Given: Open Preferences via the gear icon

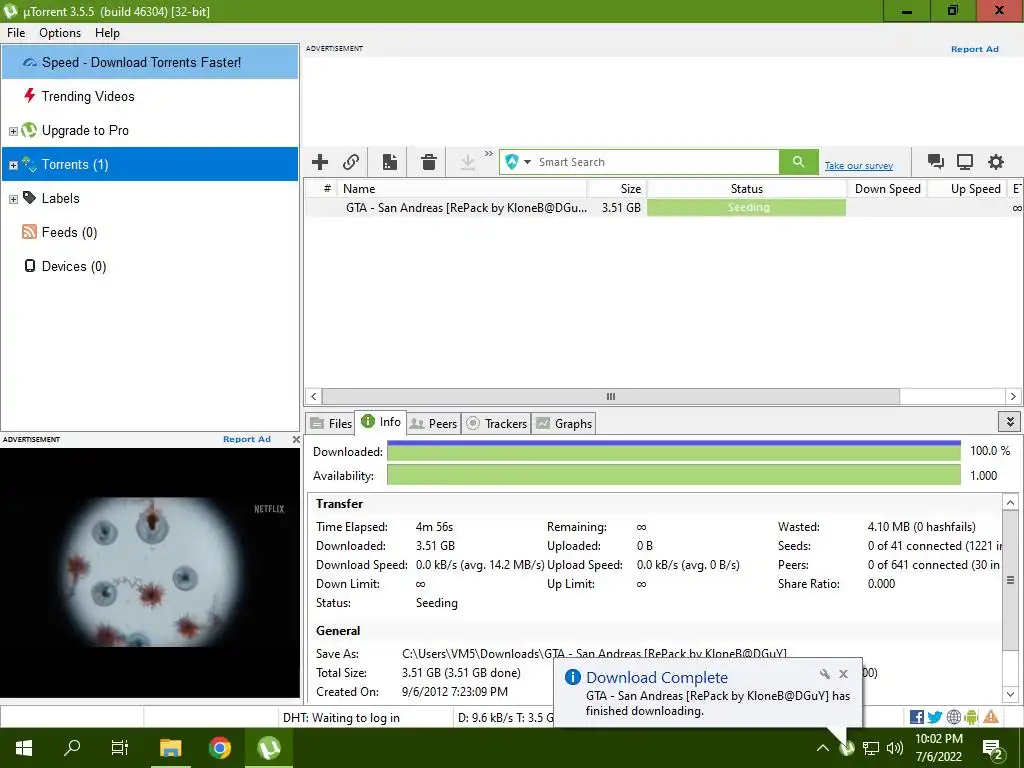Looking at the screenshot, I should (995, 162).
